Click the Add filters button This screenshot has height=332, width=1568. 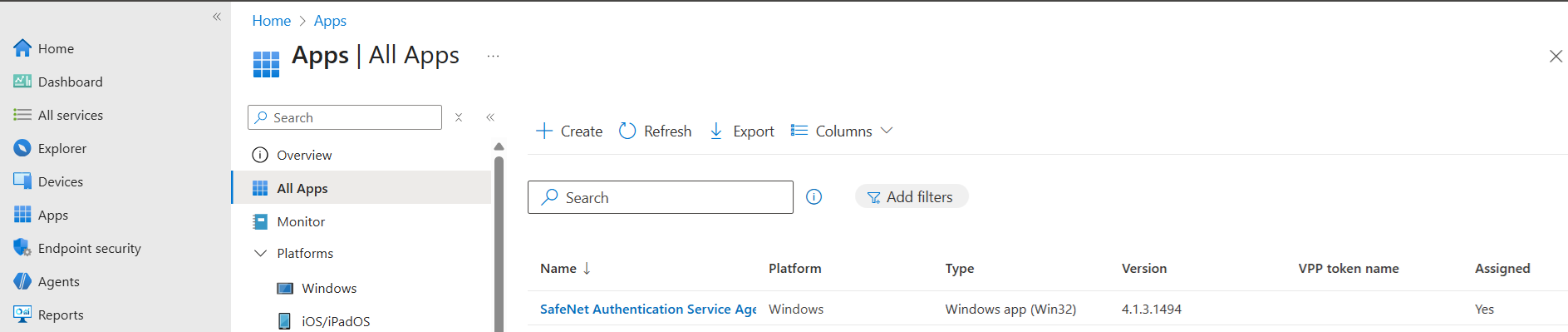912,196
